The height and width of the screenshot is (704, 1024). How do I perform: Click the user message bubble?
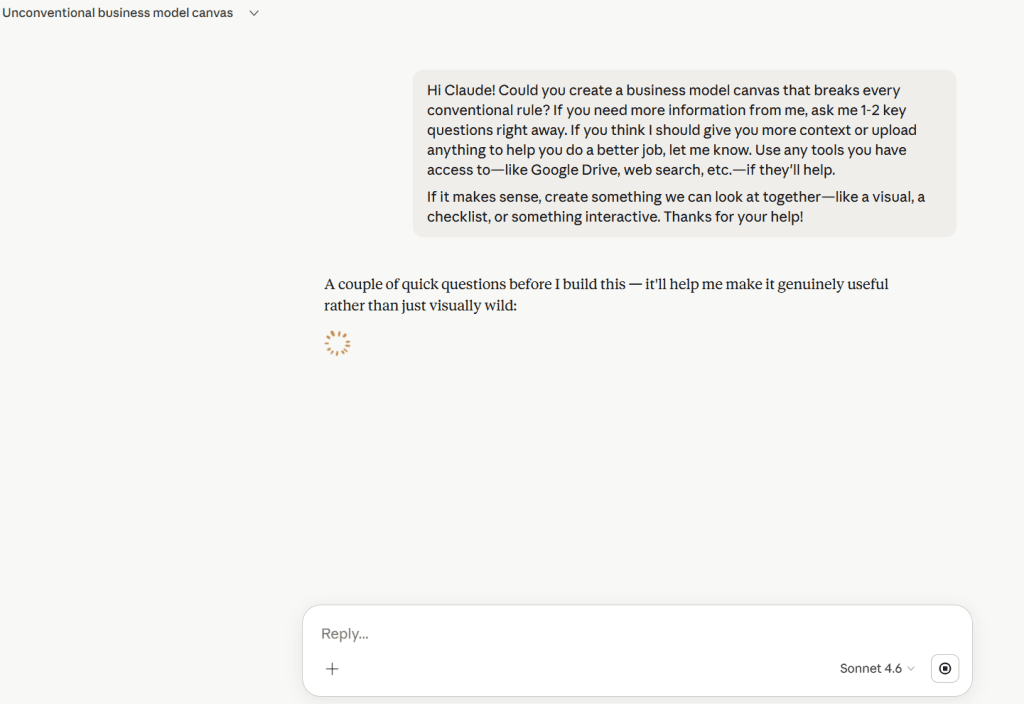[684, 153]
